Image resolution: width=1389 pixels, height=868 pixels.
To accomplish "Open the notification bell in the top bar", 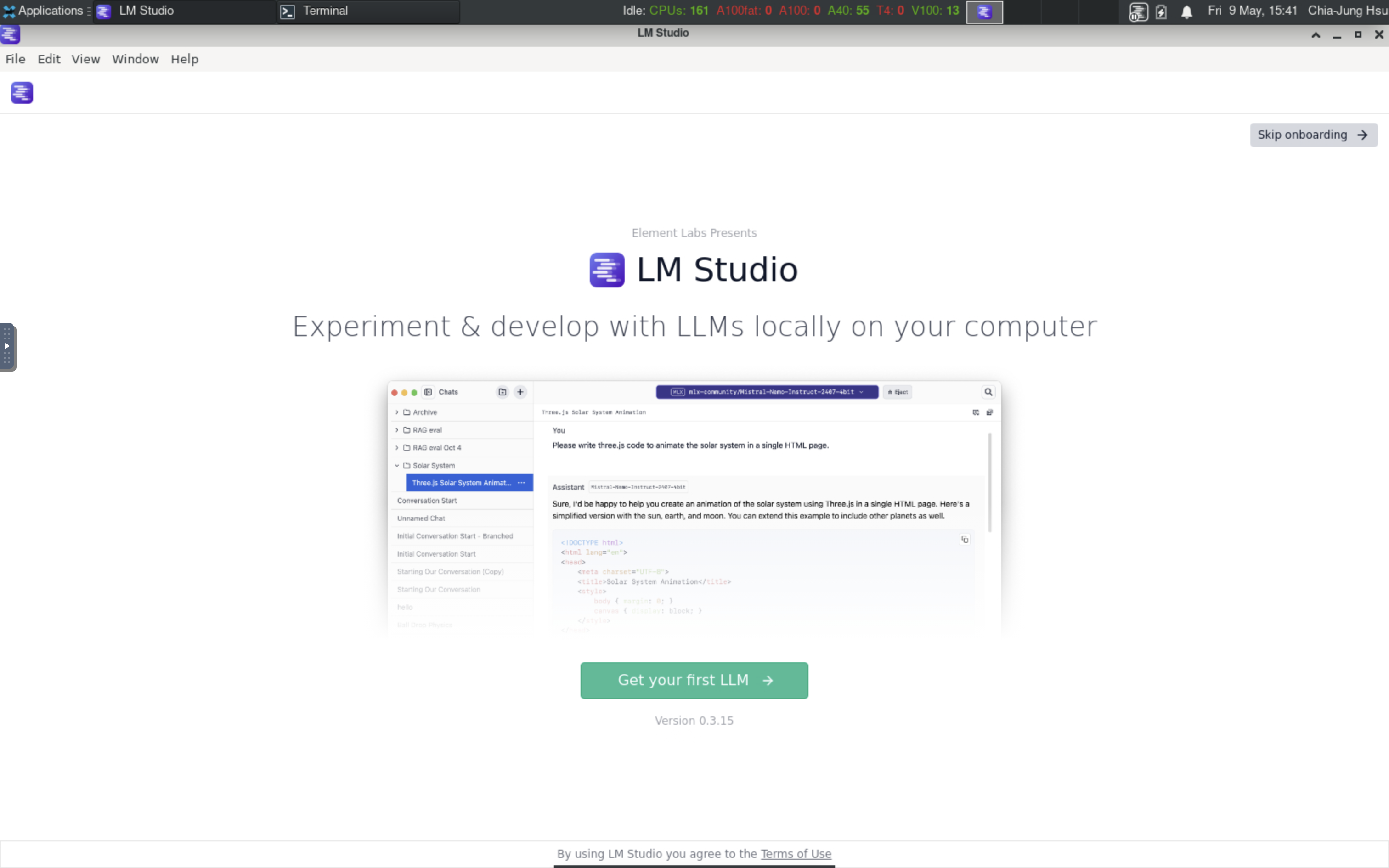I will pyautogui.click(x=1186, y=11).
